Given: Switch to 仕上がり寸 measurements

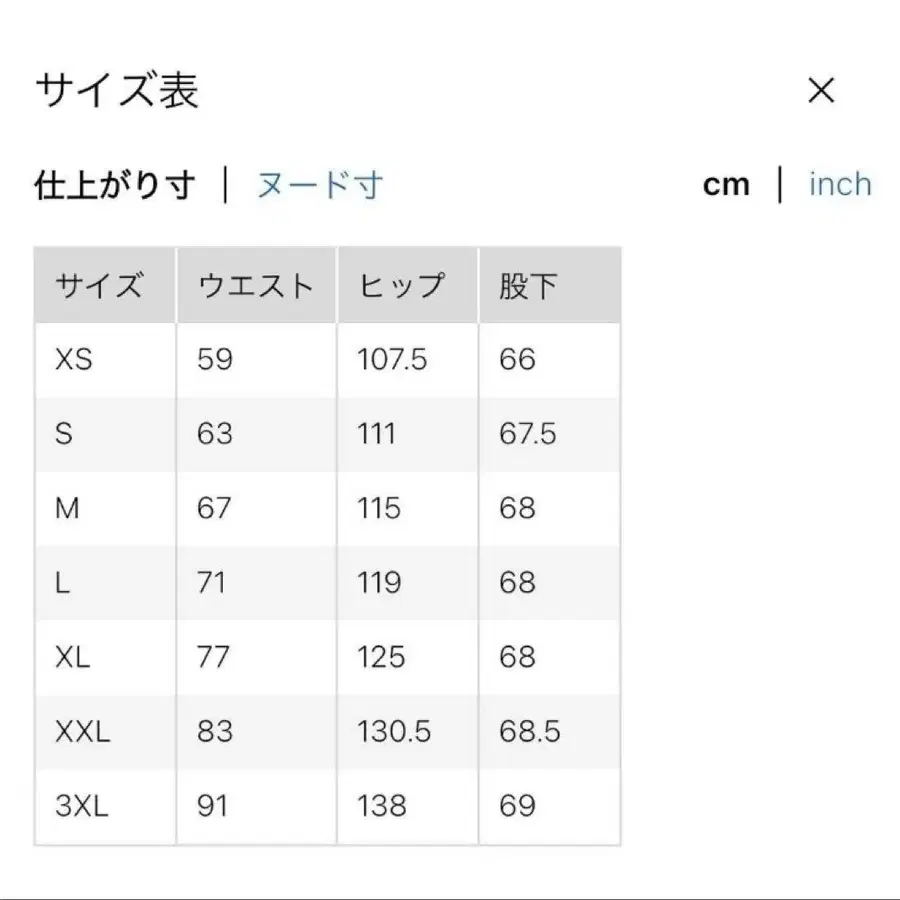Looking at the screenshot, I should click(x=113, y=184).
